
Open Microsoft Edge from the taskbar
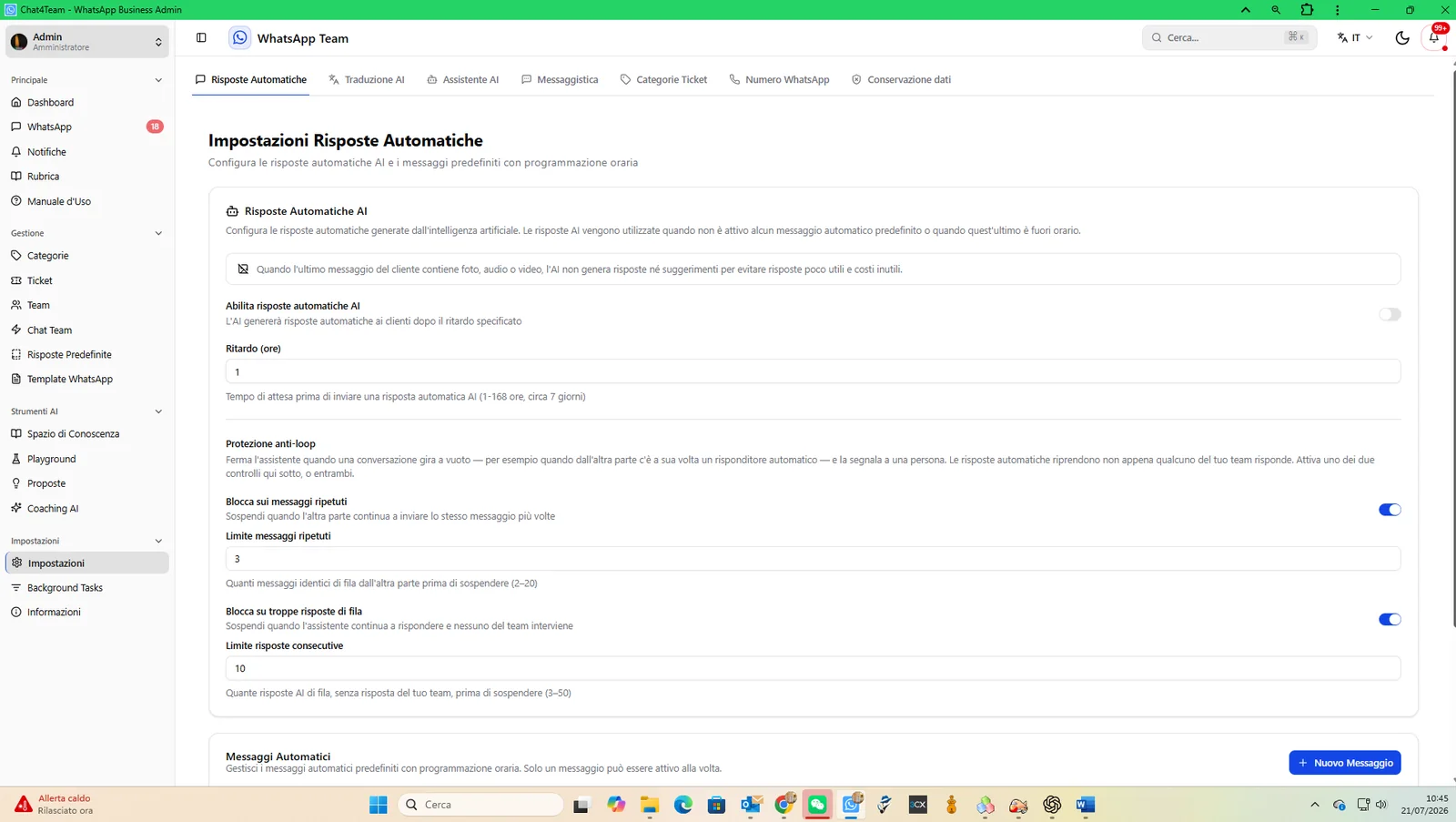(683, 805)
